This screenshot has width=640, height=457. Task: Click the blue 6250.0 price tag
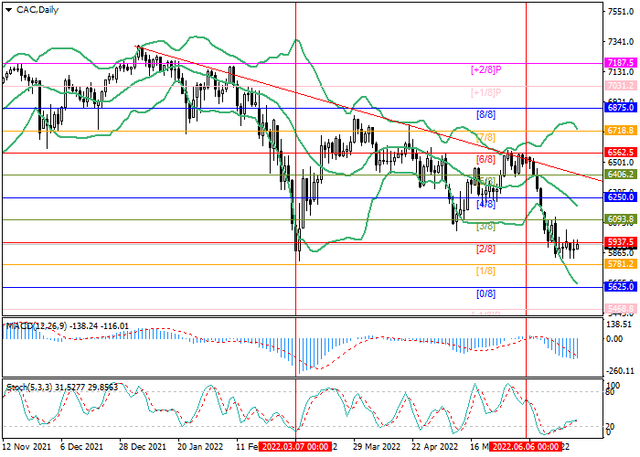coord(621,198)
